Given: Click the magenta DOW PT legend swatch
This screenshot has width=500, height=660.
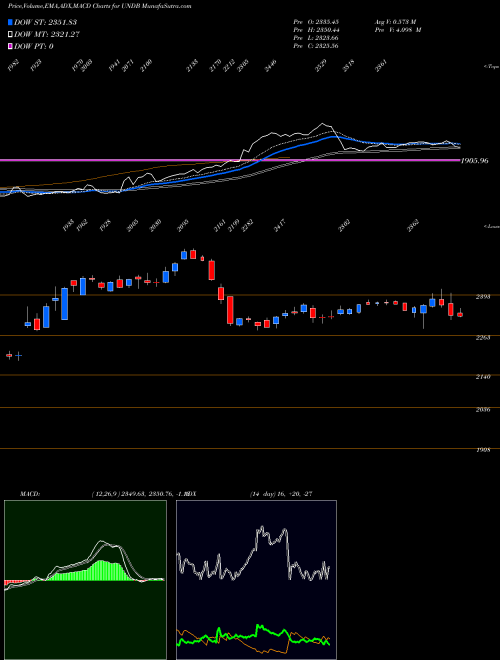Looking at the screenshot, I should [x=10, y=46].
